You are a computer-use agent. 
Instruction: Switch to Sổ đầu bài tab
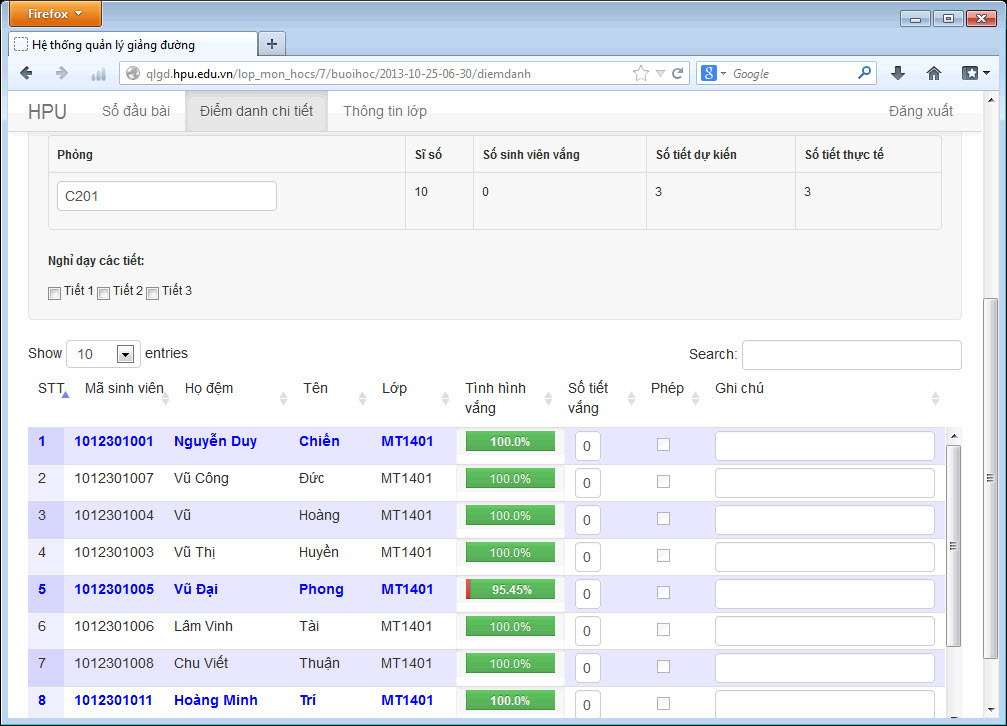(x=136, y=111)
